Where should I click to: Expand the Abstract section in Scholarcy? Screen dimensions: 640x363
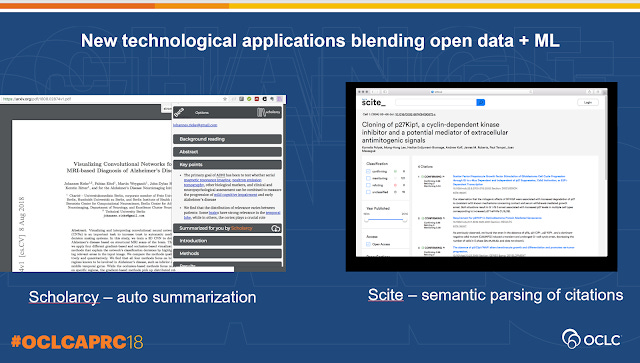(x=227, y=152)
